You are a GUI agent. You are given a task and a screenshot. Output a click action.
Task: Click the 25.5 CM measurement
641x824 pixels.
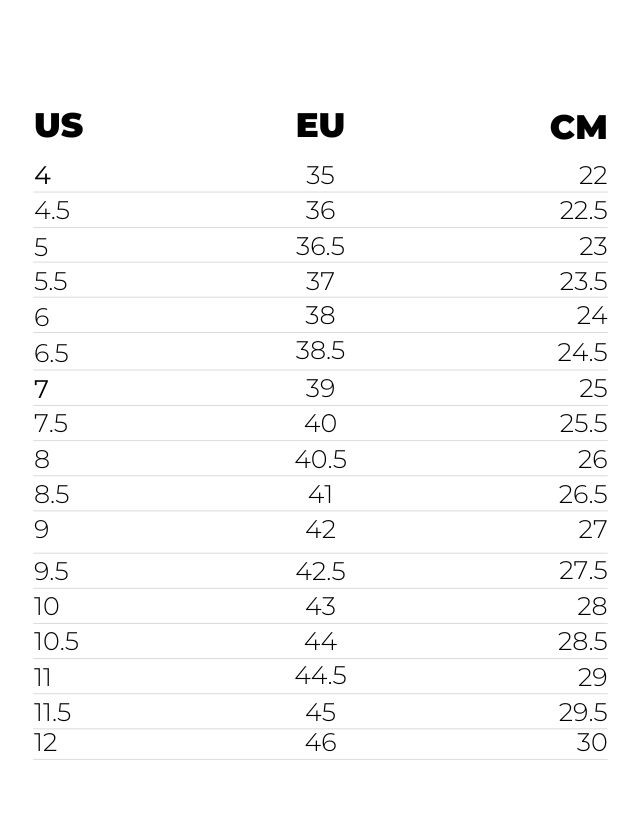pos(584,423)
